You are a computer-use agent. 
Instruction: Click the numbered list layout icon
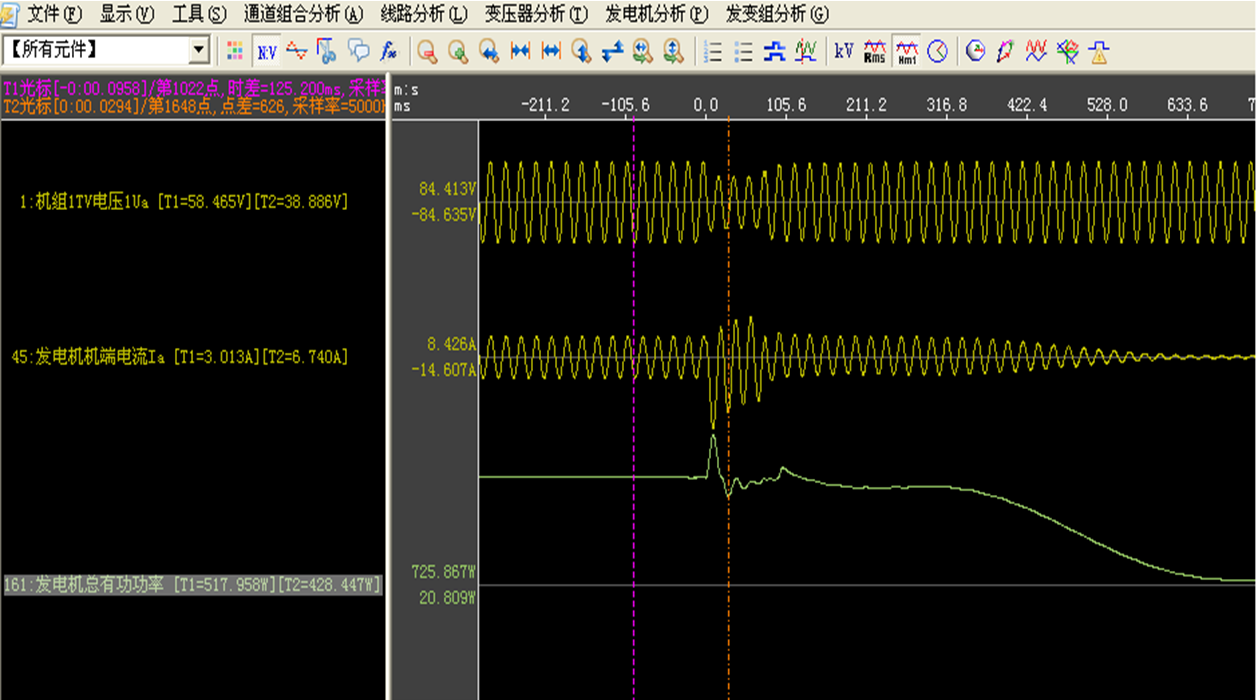click(x=713, y=51)
